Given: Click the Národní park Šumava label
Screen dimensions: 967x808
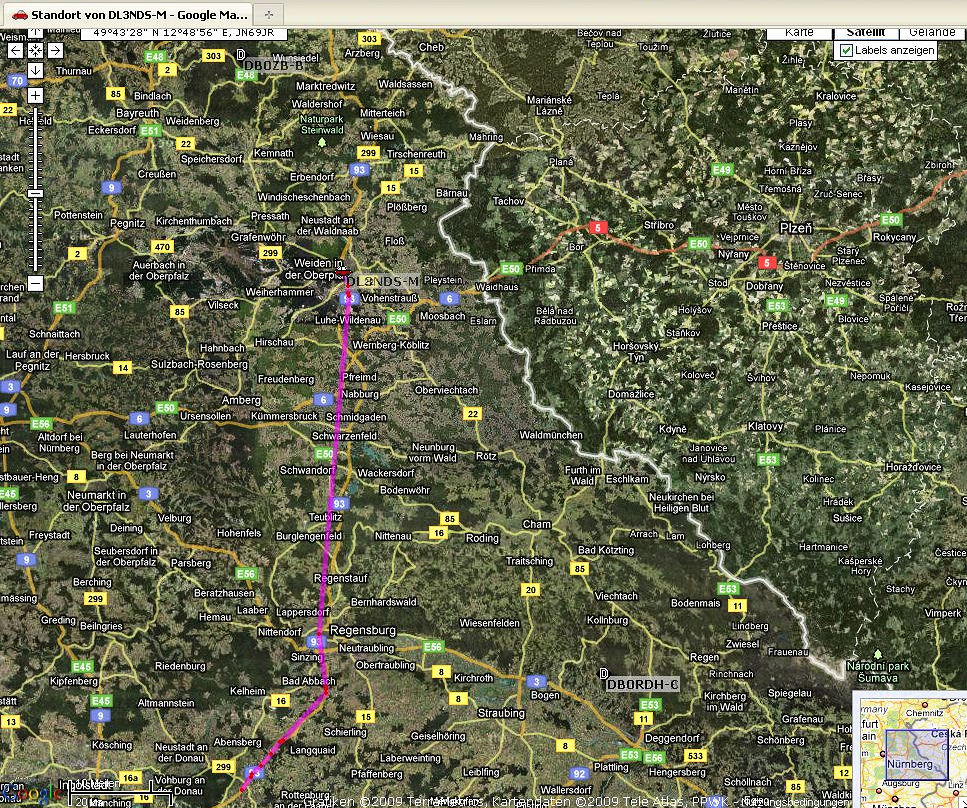Looking at the screenshot, I should pyautogui.click(x=878, y=672).
